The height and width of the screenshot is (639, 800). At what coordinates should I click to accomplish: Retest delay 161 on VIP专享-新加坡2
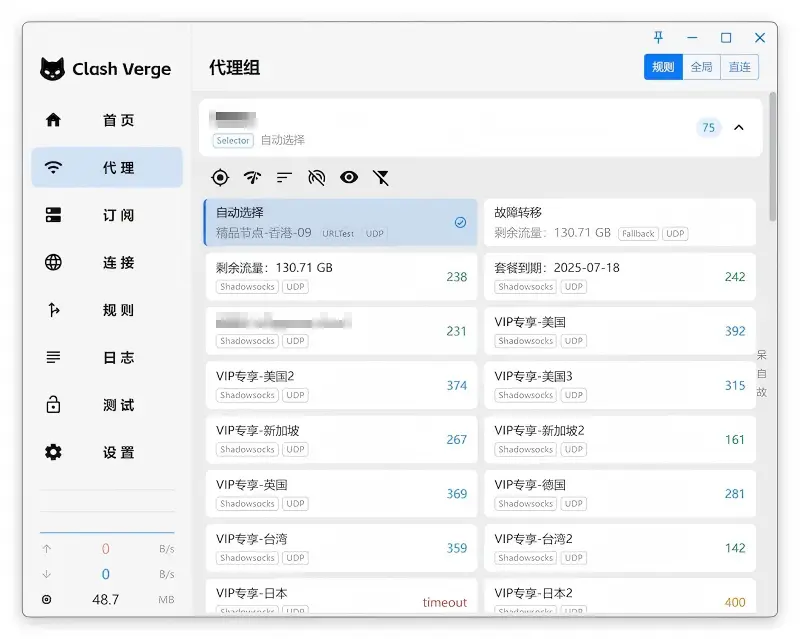735,439
